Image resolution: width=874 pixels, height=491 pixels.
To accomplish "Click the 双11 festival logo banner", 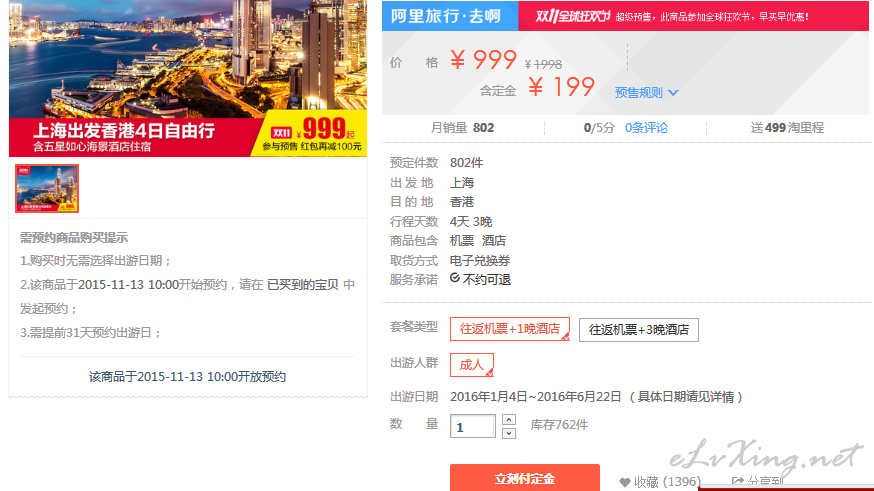I will (572, 17).
